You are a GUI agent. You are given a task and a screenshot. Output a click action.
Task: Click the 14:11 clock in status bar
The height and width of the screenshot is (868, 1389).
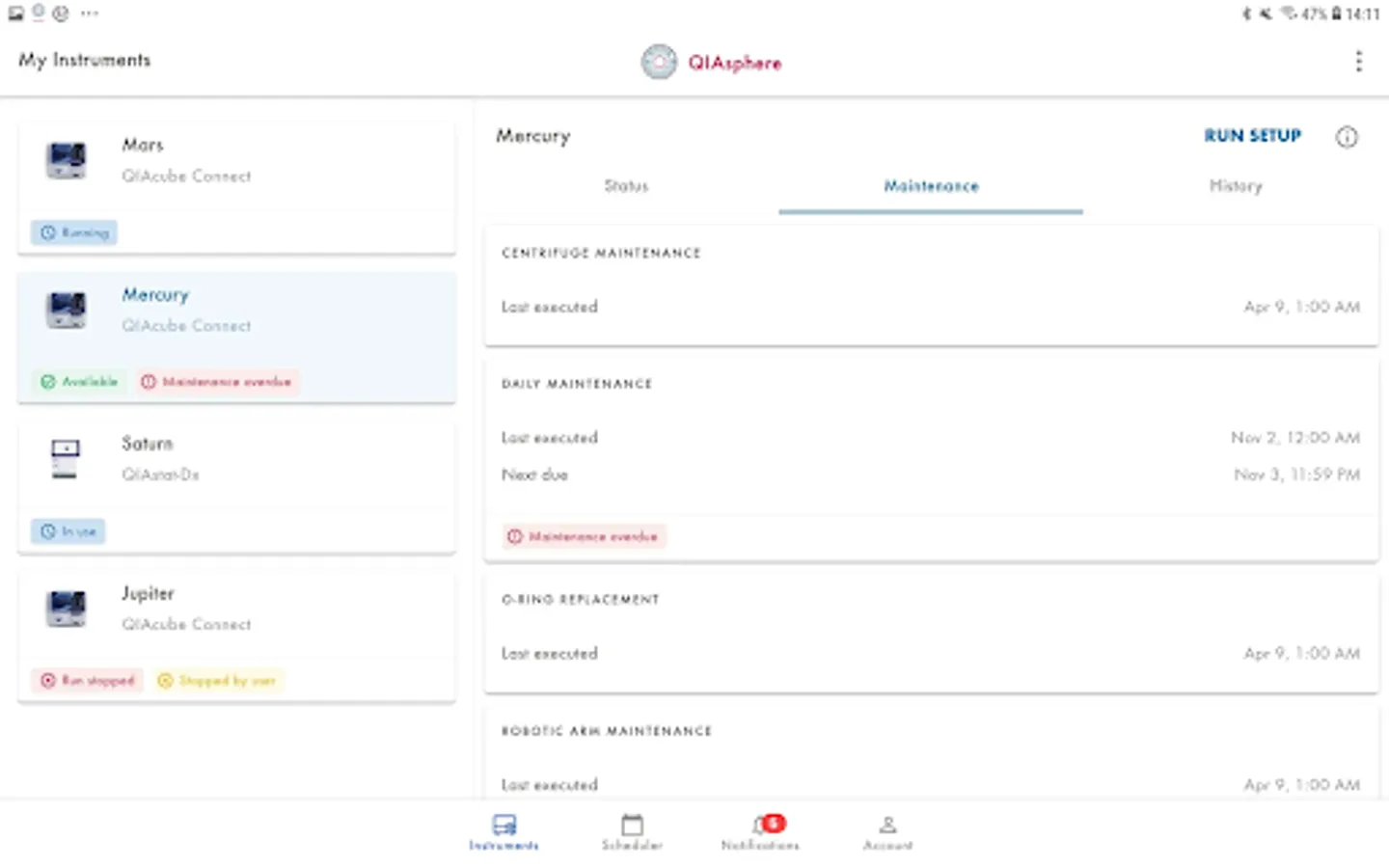[x=1363, y=14]
